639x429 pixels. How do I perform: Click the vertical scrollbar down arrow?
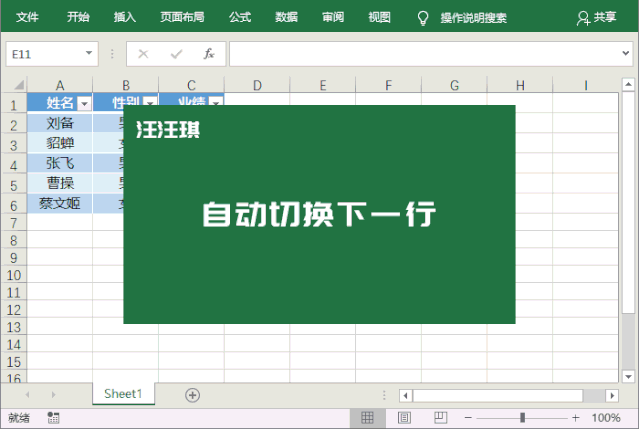click(x=628, y=376)
